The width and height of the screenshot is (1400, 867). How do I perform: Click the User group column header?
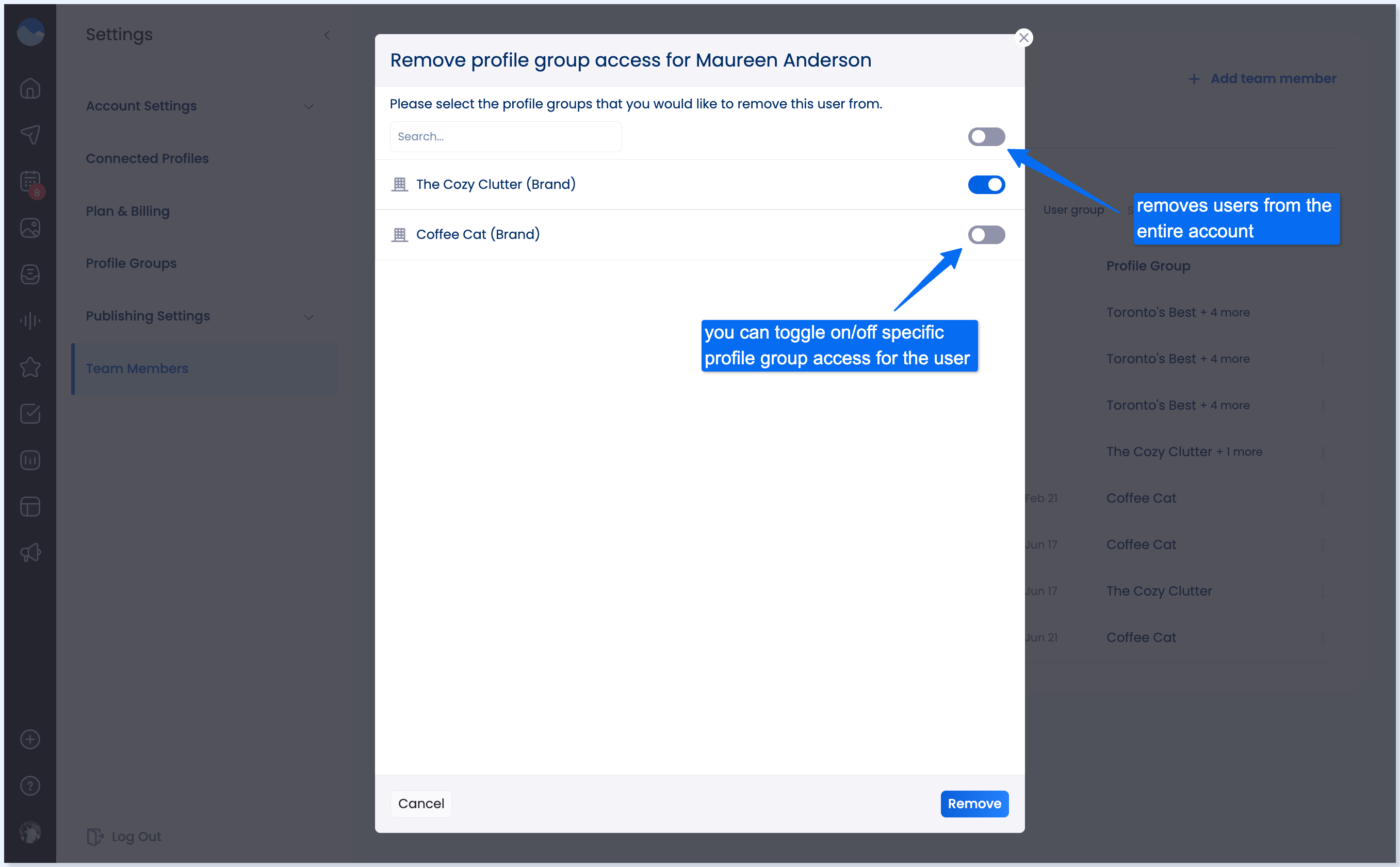(x=1073, y=210)
